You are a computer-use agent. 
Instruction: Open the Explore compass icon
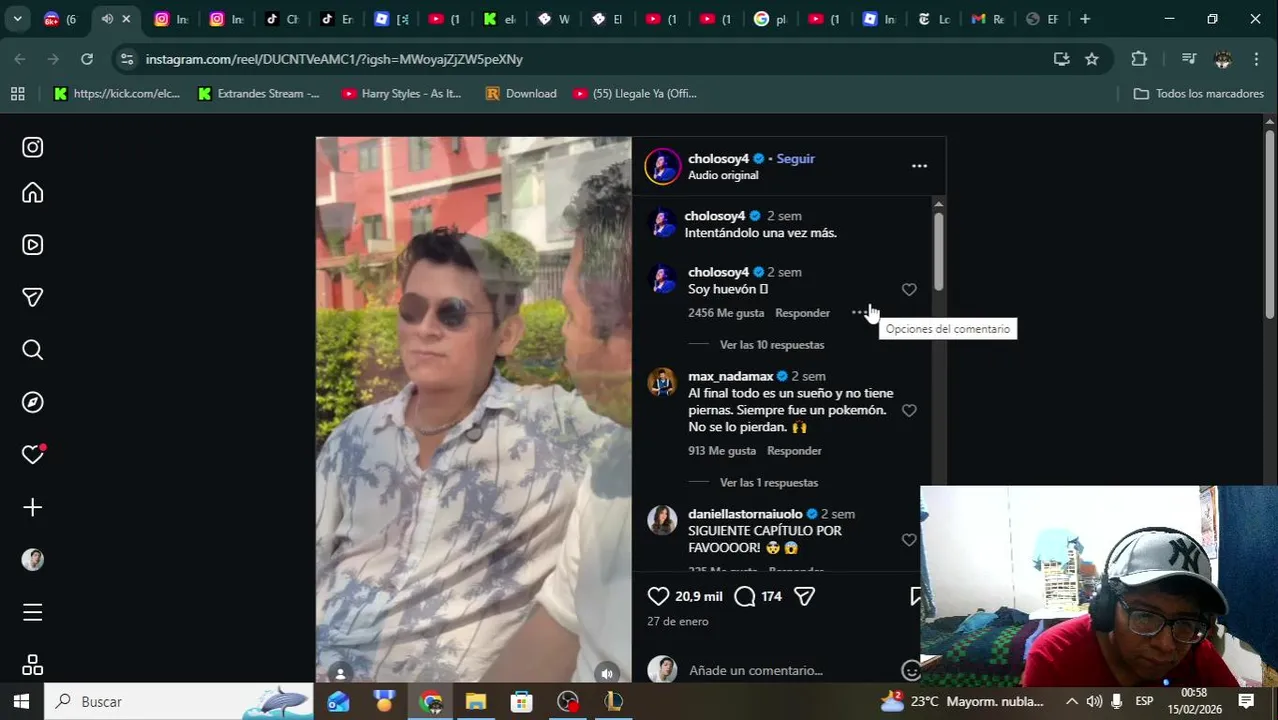(x=33, y=402)
